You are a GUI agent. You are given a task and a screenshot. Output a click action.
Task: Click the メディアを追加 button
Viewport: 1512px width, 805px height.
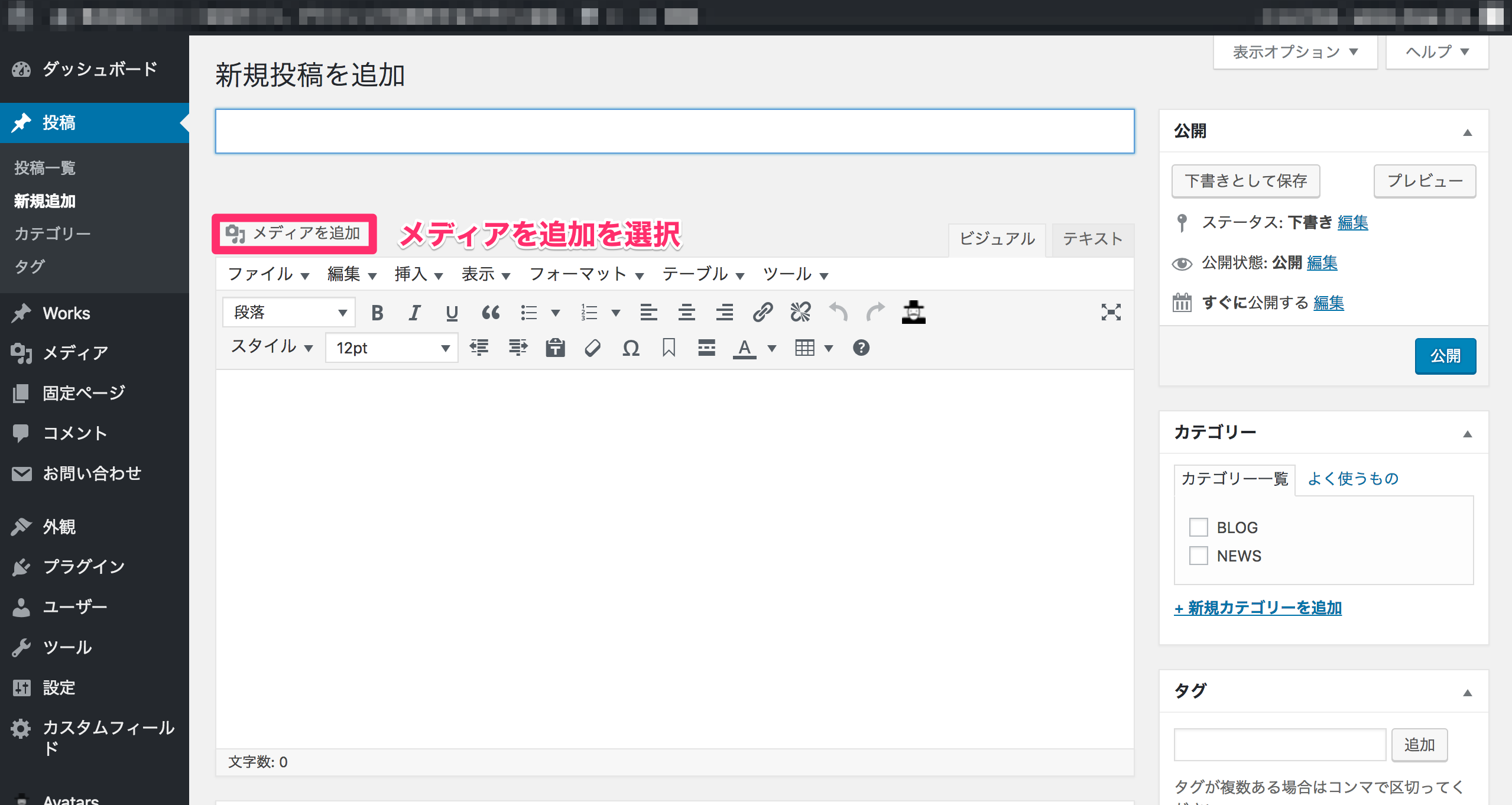click(294, 233)
